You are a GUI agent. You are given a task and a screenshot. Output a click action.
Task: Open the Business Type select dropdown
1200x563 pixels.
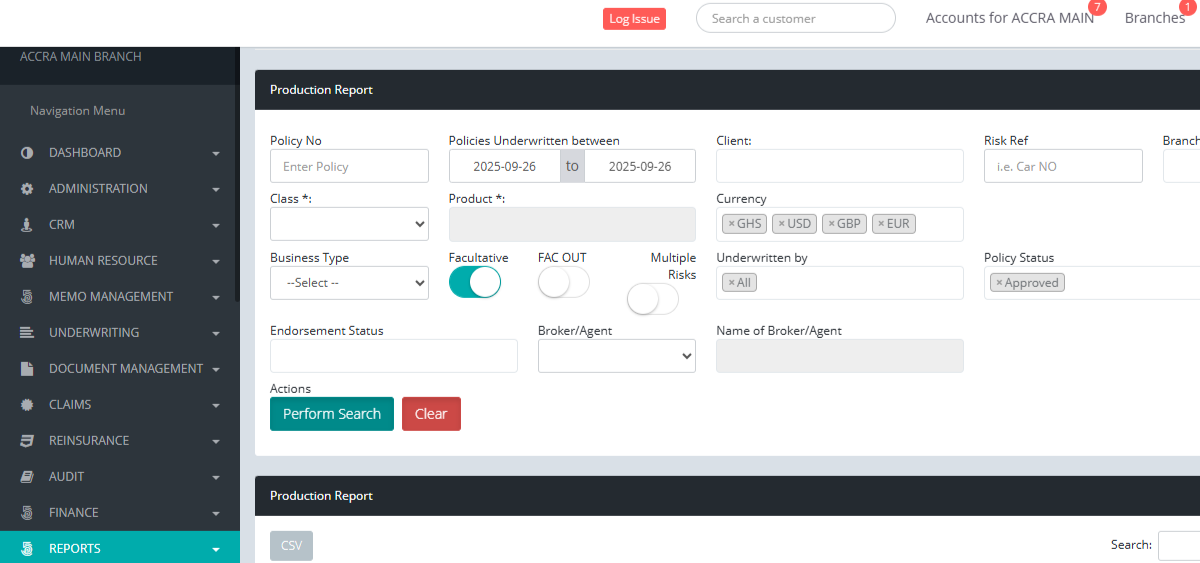349,283
